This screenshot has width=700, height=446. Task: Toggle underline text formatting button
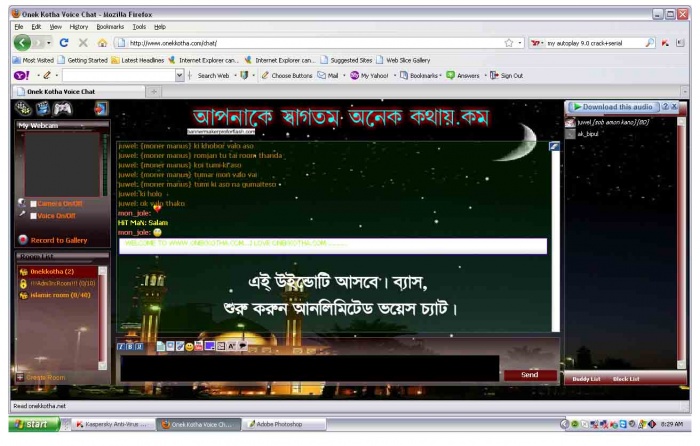[139, 346]
